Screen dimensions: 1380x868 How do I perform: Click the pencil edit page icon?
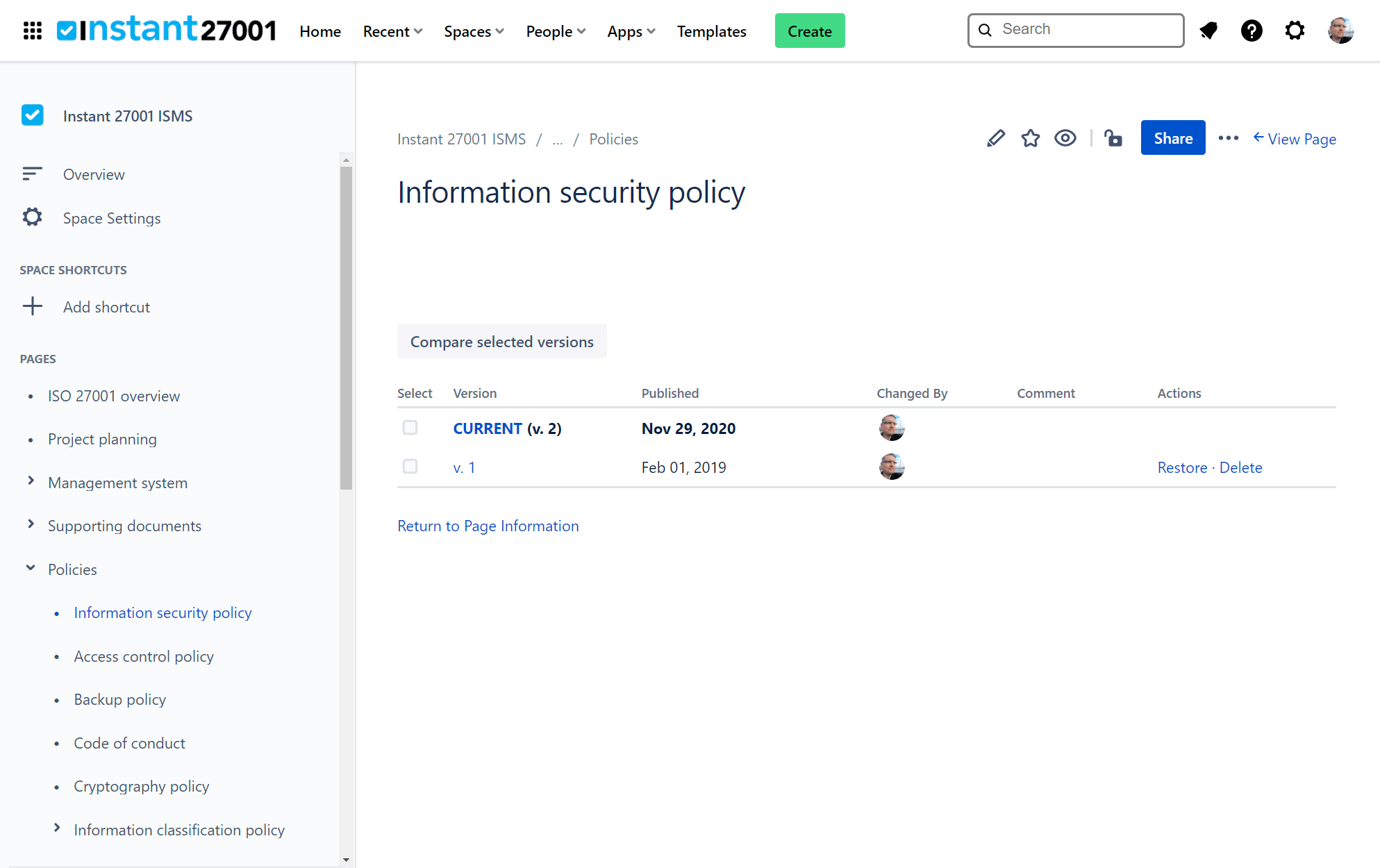coord(995,138)
